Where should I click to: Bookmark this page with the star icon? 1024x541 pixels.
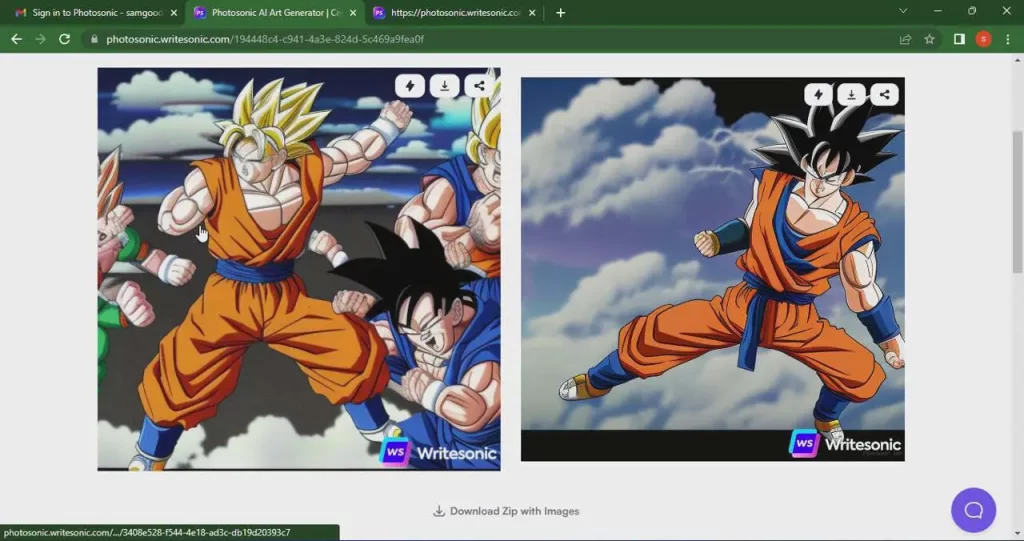[929, 39]
